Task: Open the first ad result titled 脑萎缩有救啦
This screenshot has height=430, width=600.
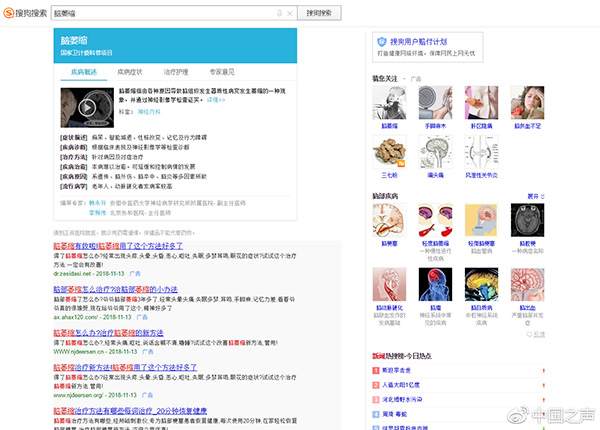Action: click(x=118, y=246)
